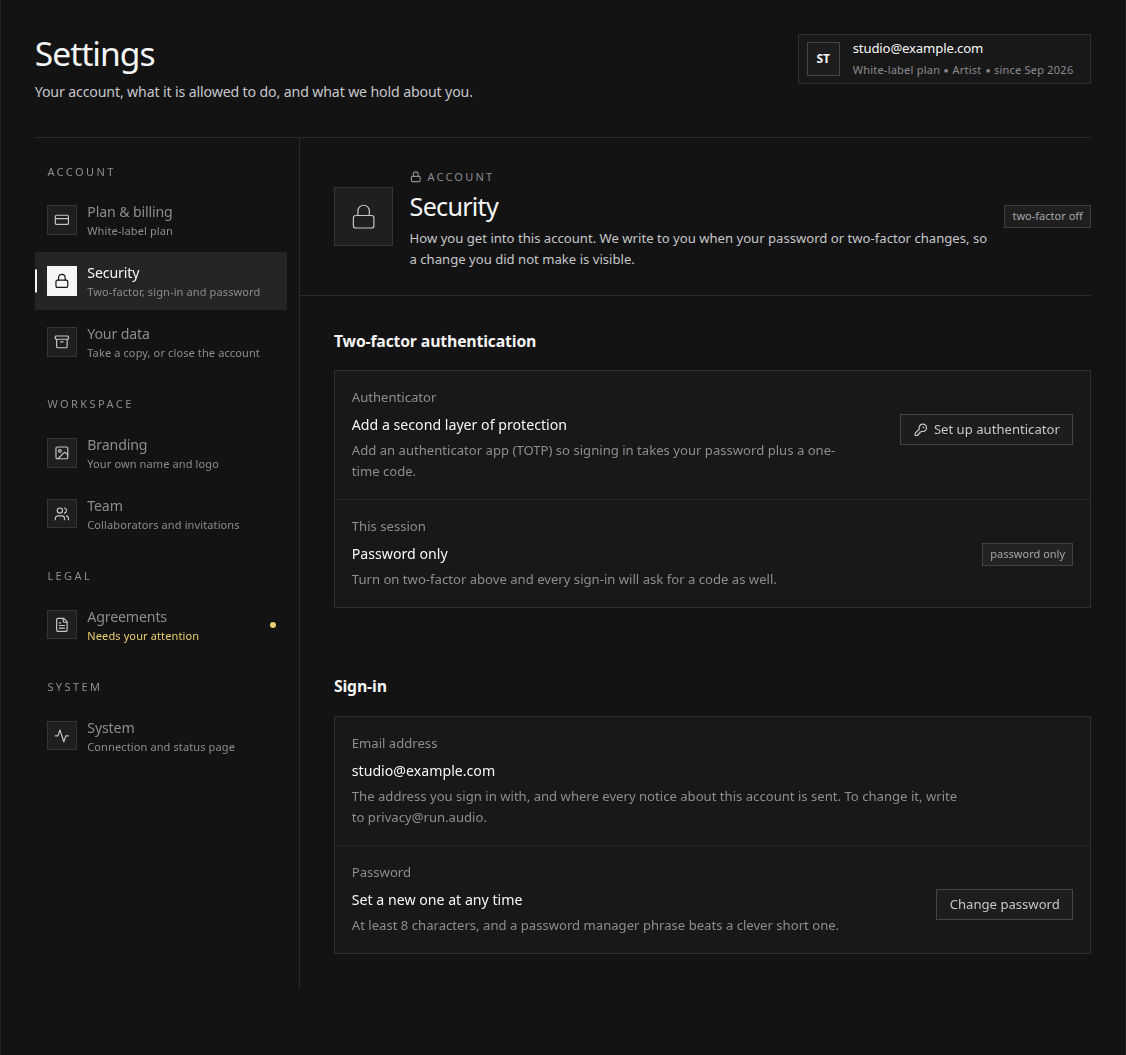Screen dimensions: 1126x1055
Task: Click the two-factor off status badge
Action: (1047, 216)
